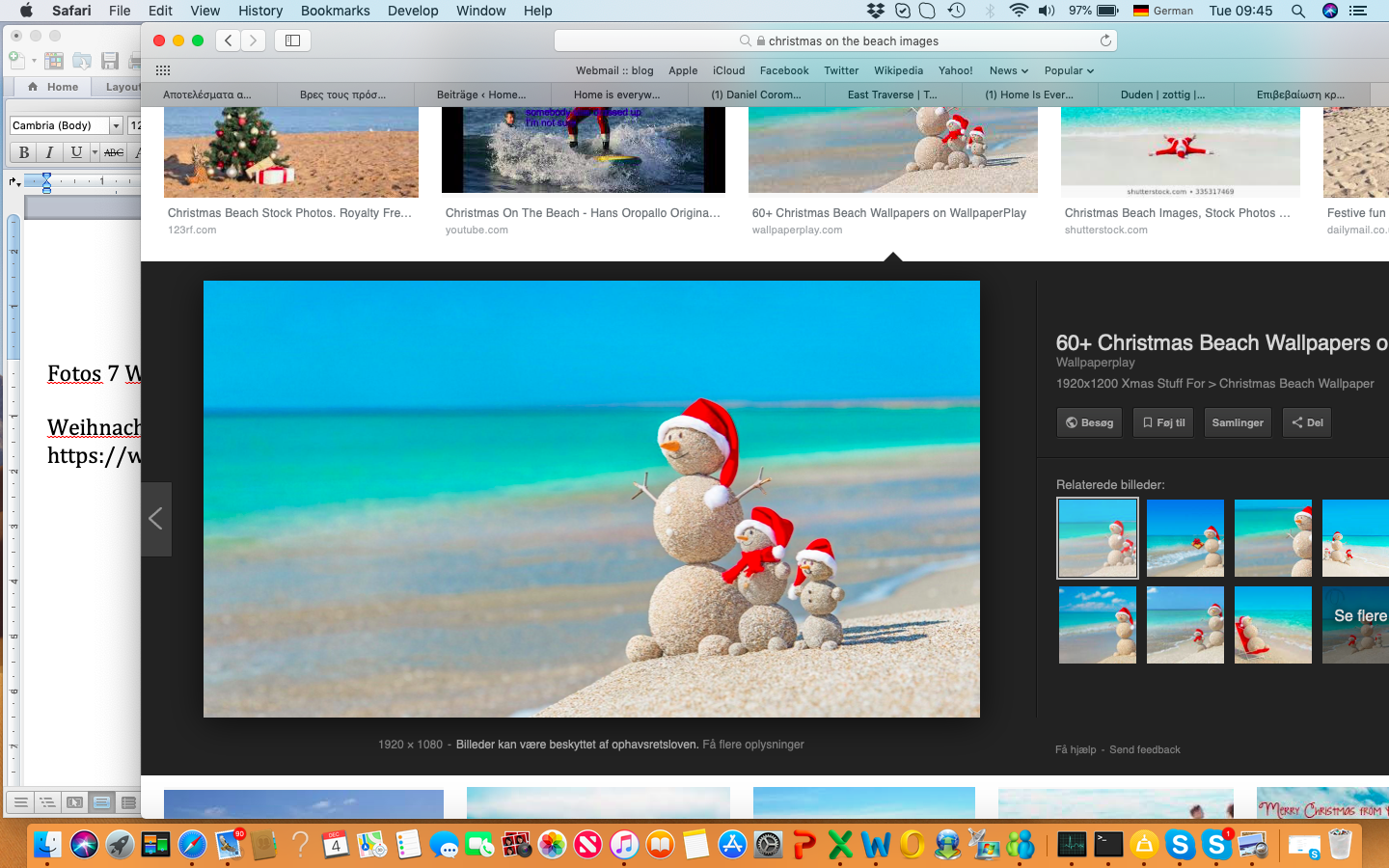
Task: Switch Word to Outline view
Action: (x=47, y=802)
